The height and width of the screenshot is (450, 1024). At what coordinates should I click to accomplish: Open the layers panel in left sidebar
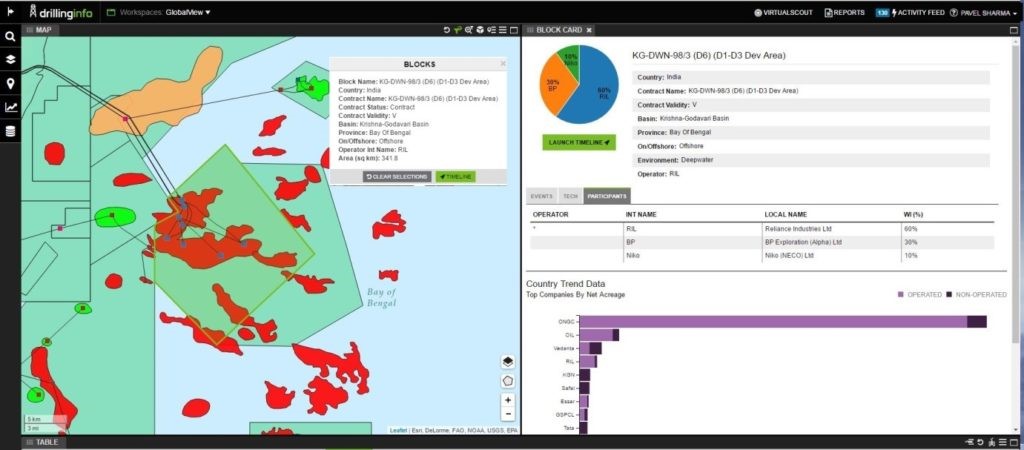tap(10, 59)
